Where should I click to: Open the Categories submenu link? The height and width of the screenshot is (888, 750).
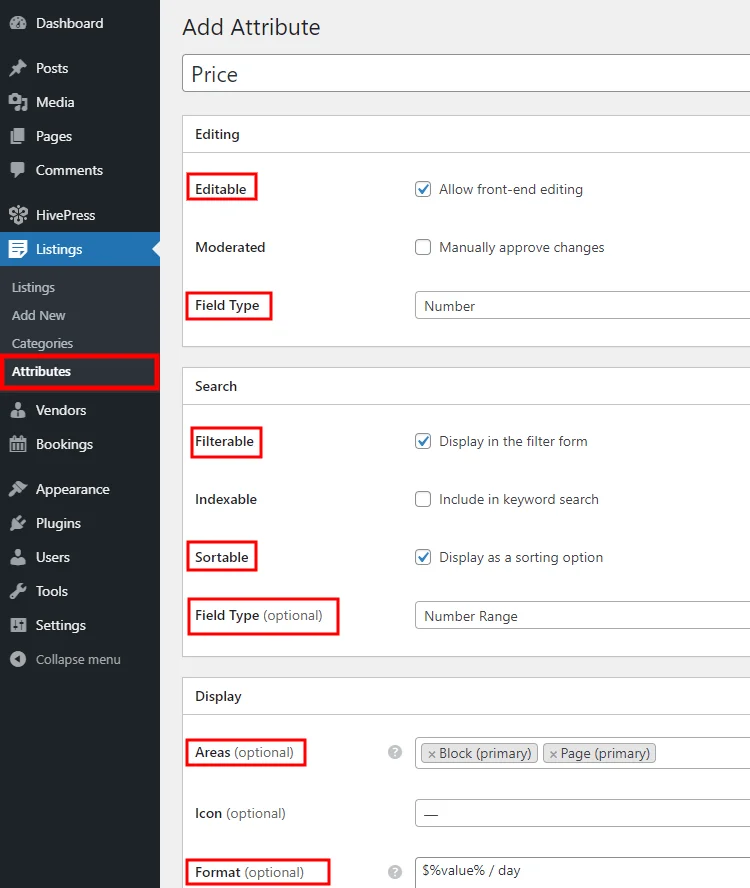click(42, 343)
